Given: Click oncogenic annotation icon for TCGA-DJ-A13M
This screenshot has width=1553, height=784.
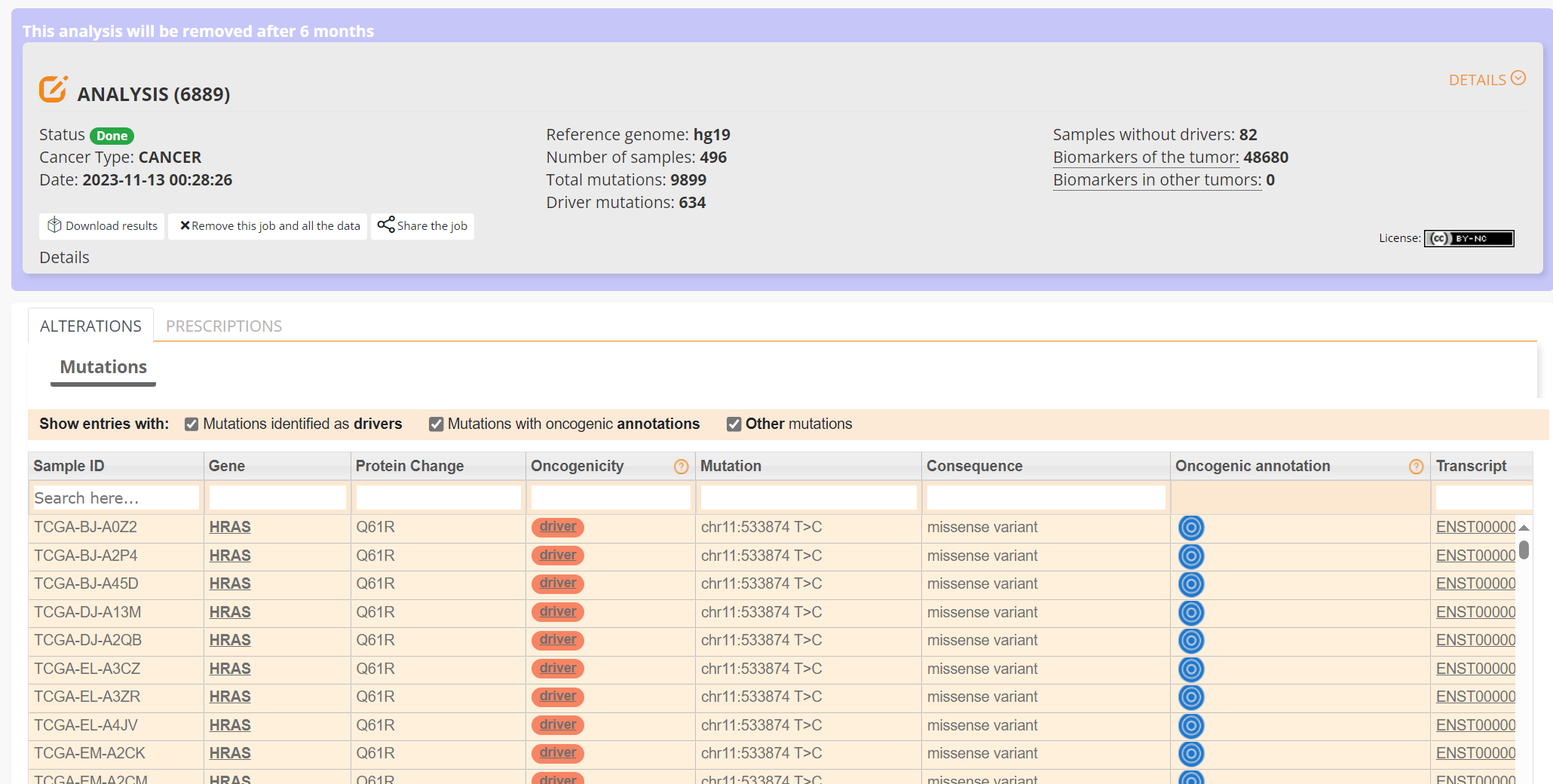Looking at the screenshot, I should click(1191, 613).
